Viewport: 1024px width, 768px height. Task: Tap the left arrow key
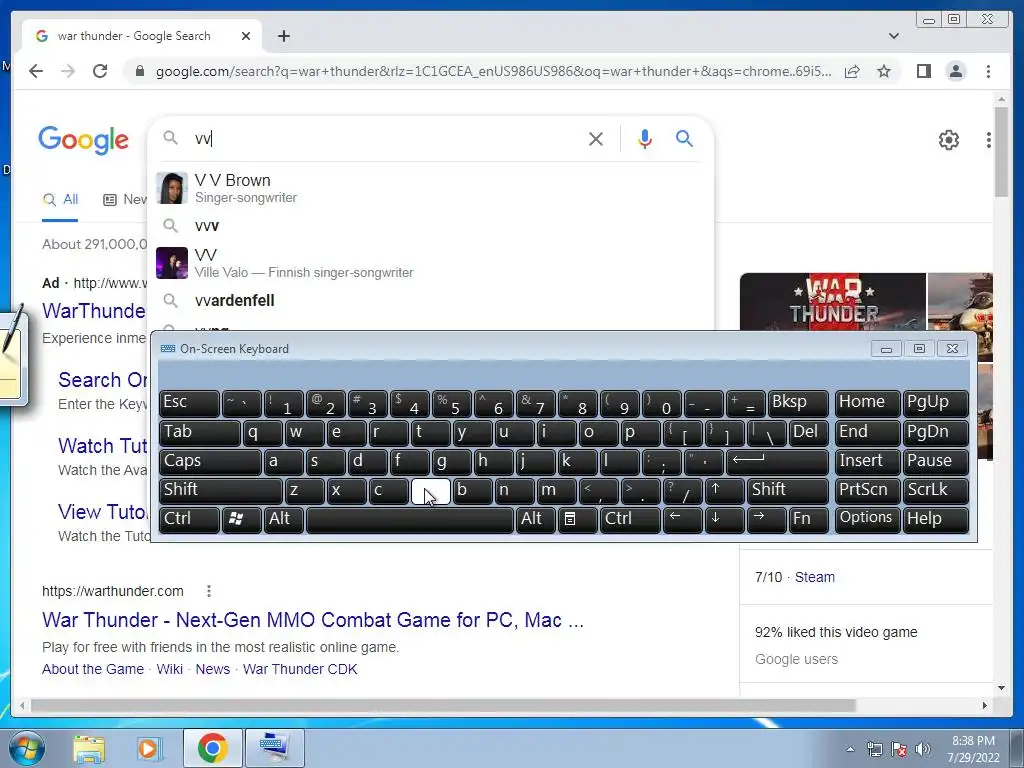(683, 520)
